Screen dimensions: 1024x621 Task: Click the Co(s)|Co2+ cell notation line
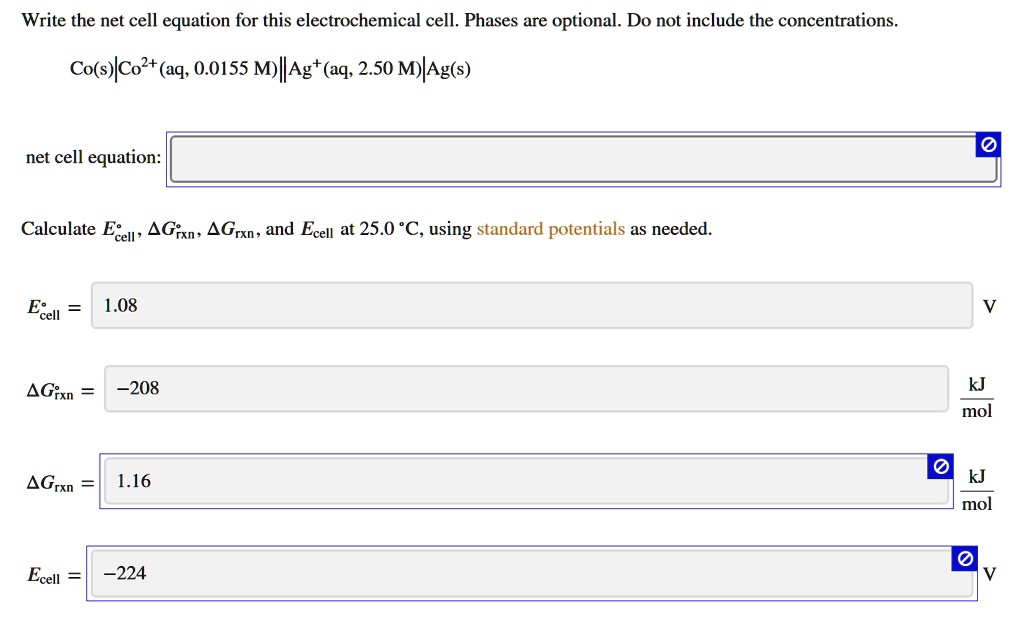point(270,69)
